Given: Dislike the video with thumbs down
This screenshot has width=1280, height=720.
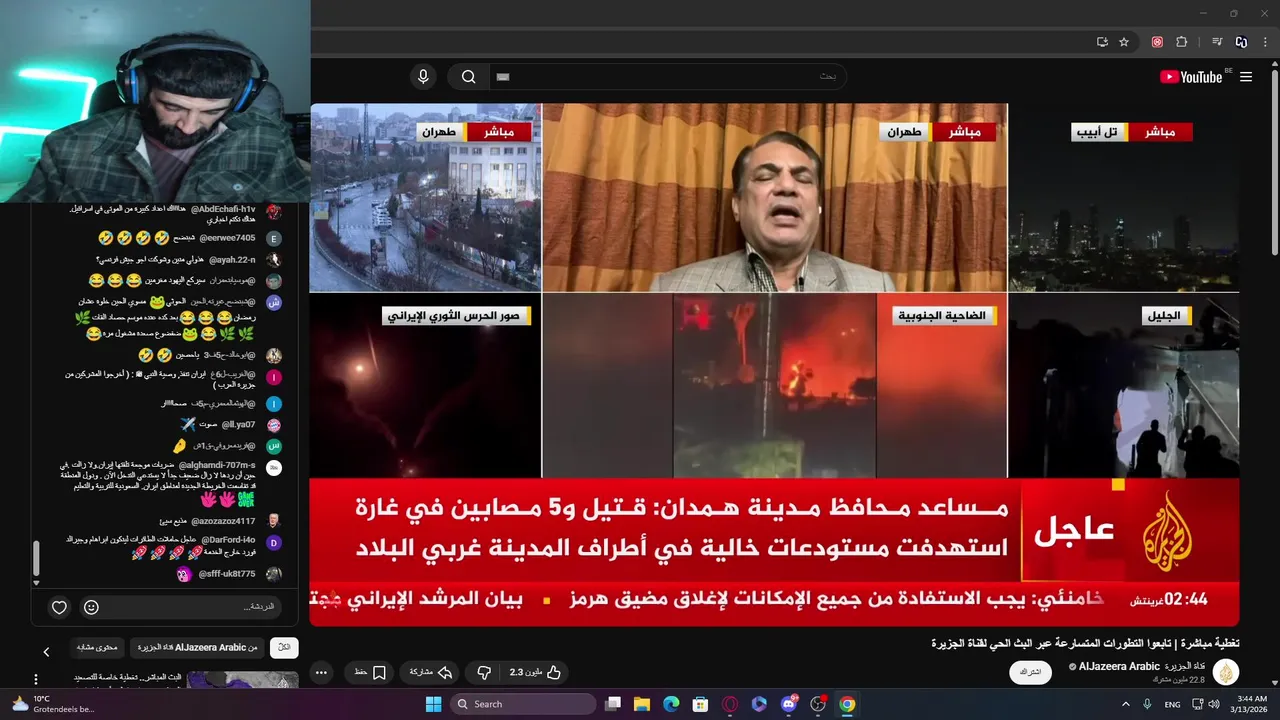Looking at the screenshot, I should 484,672.
